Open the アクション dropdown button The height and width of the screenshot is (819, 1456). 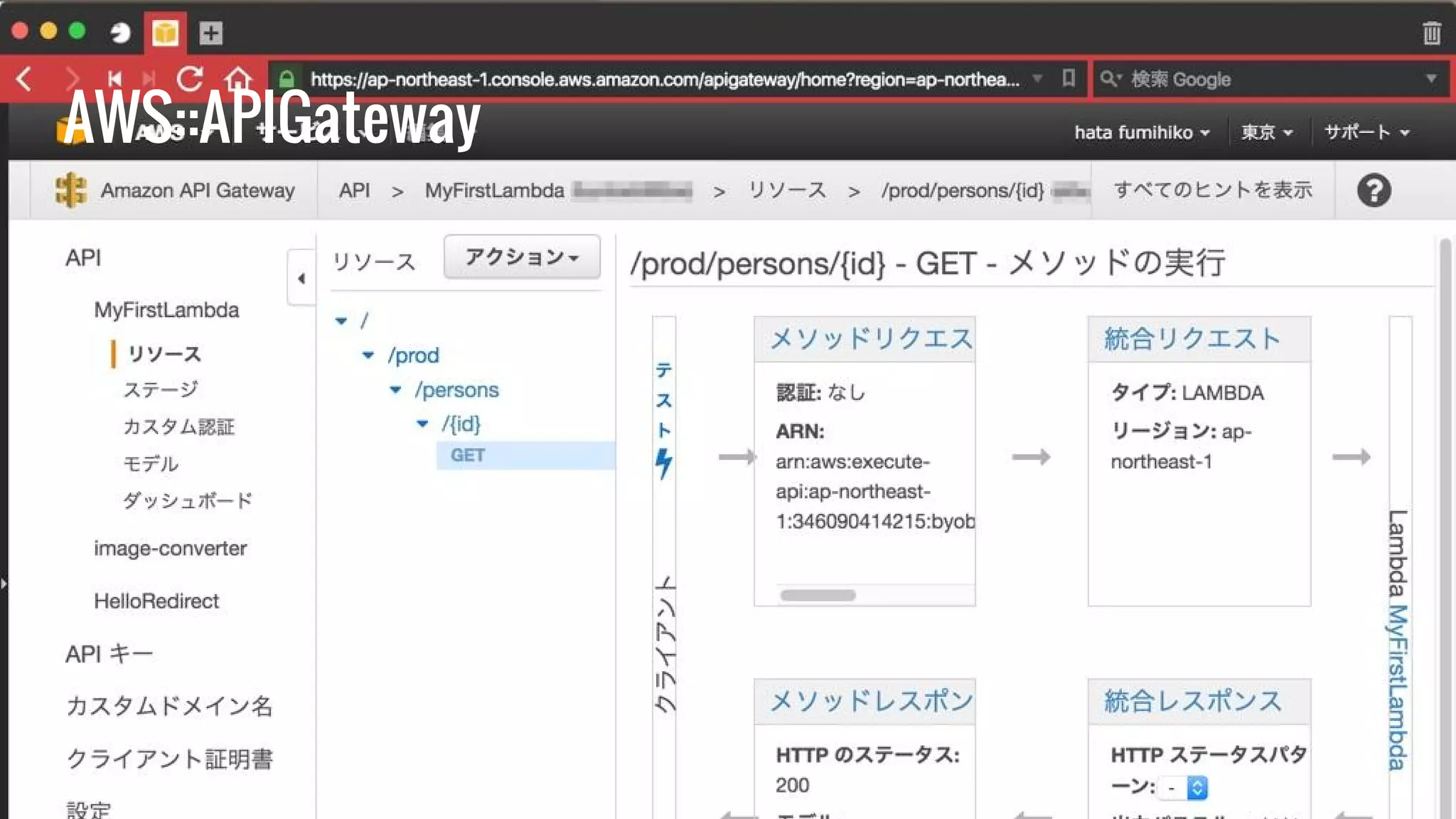pos(522,257)
